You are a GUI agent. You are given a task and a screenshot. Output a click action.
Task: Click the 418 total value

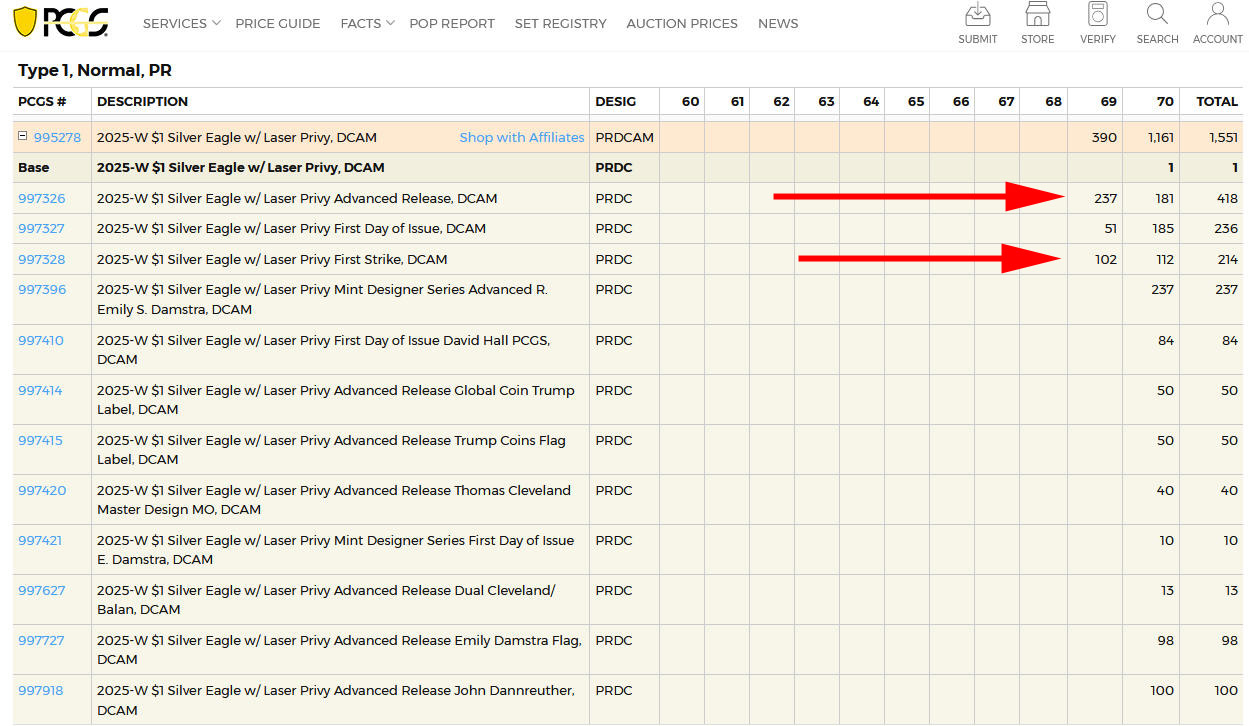[x=1226, y=198]
